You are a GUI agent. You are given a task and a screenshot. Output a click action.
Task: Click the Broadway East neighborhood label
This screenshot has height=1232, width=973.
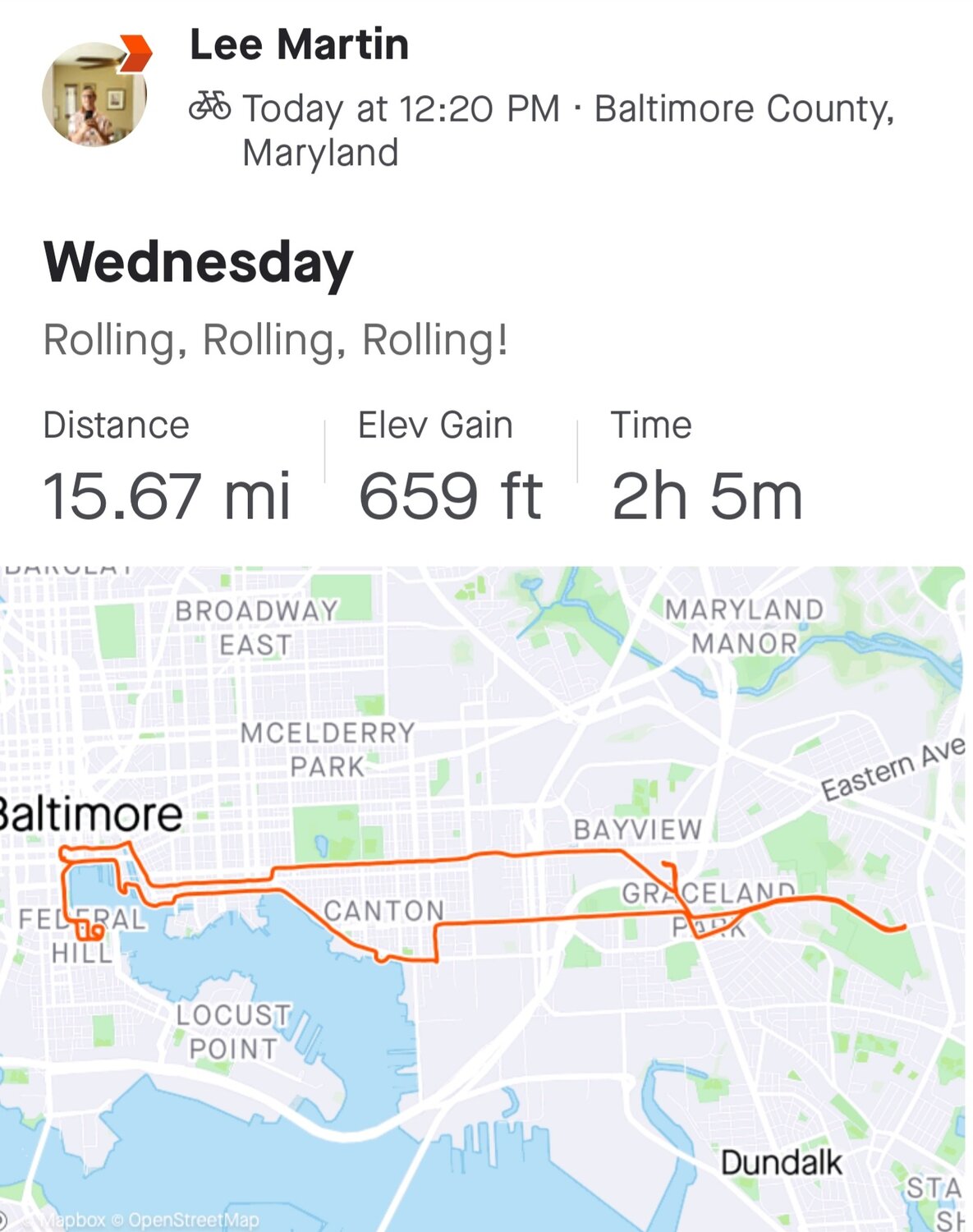pyautogui.click(x=256, y=627)
